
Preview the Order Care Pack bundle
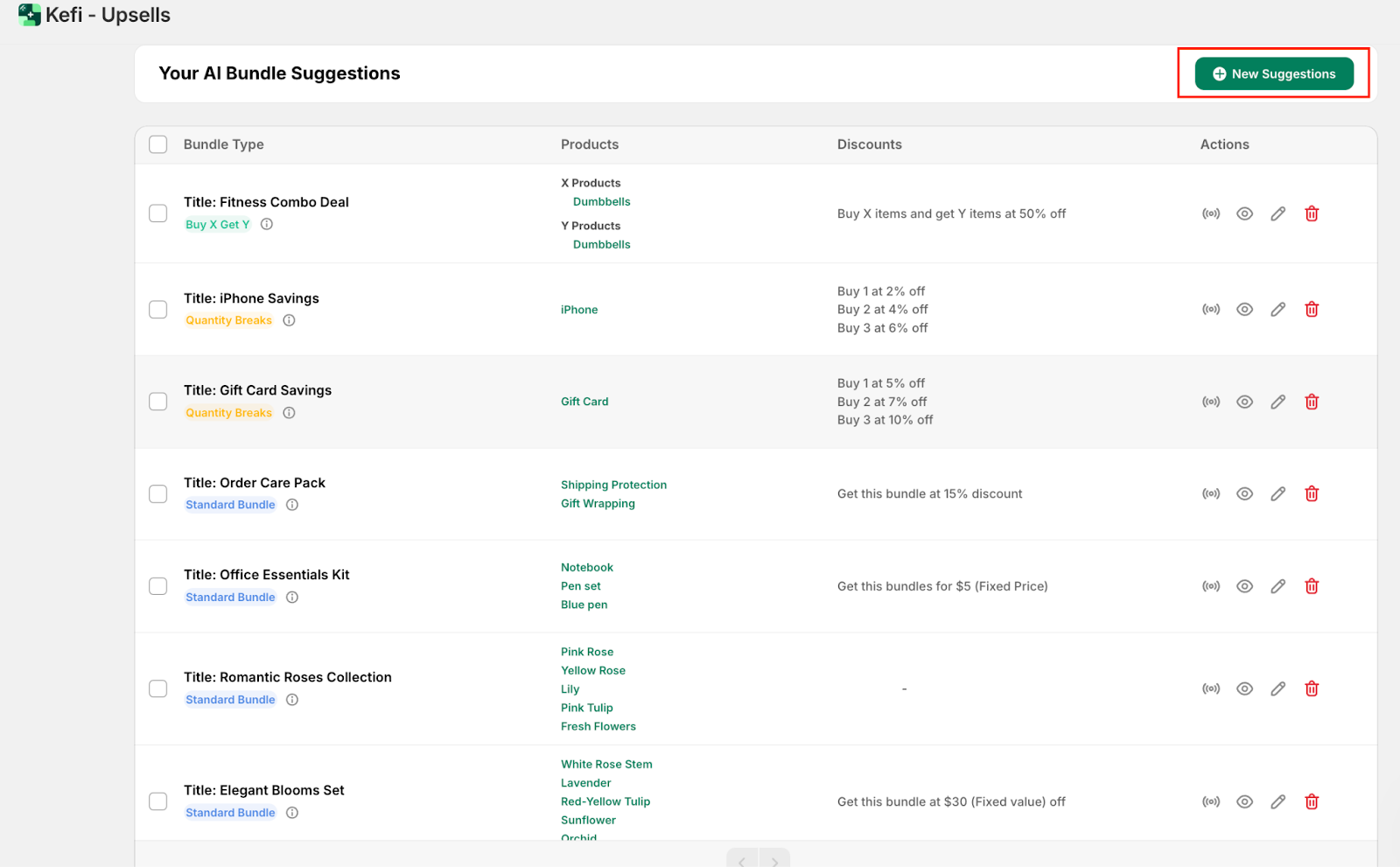click(x=1244, y=494)
